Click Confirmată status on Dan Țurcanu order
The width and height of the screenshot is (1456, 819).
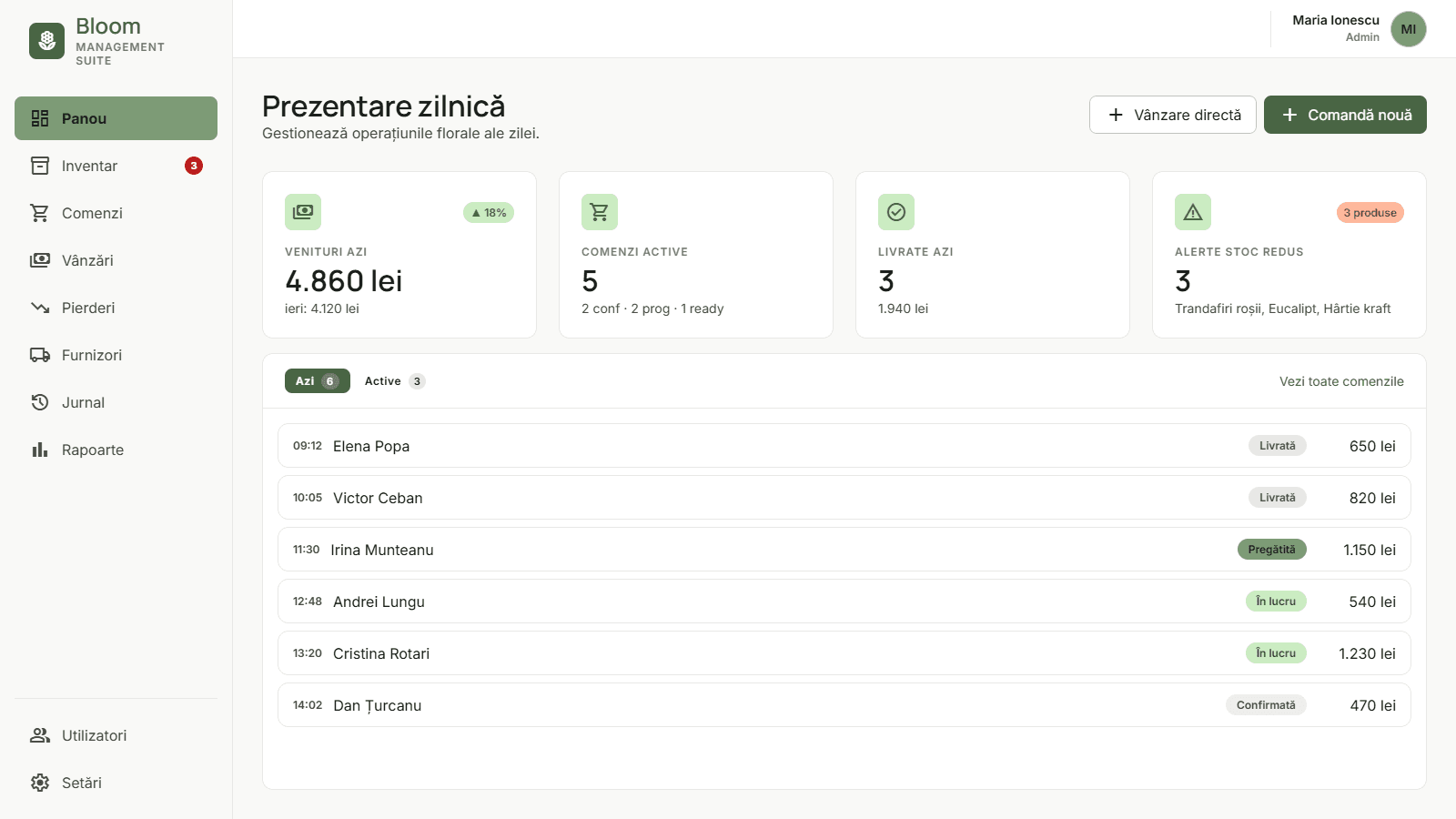[x=1266, y=705]
